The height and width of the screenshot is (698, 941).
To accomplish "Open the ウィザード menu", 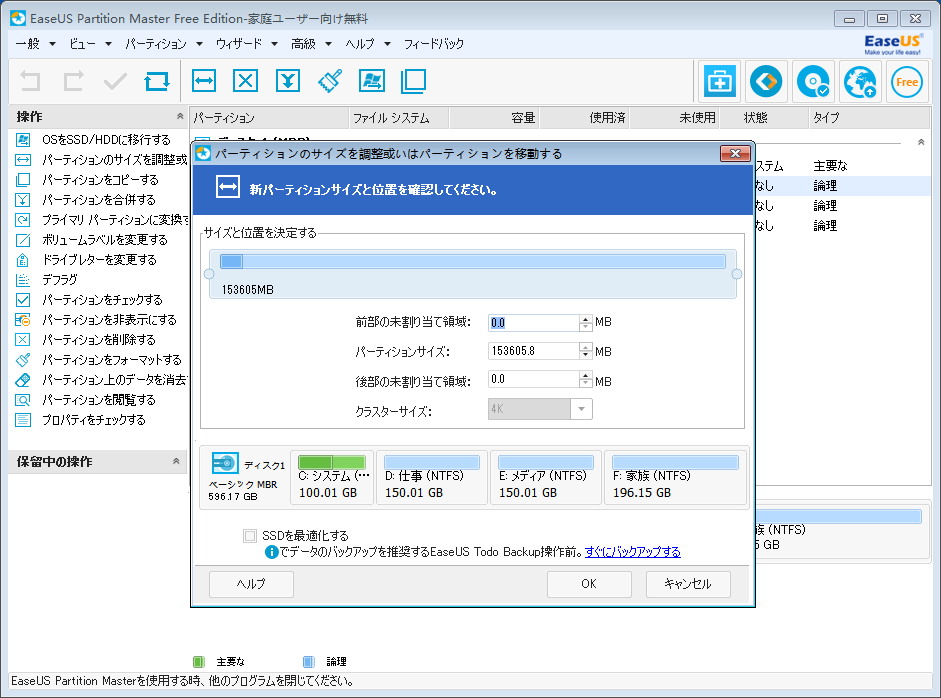I will 247,44.
